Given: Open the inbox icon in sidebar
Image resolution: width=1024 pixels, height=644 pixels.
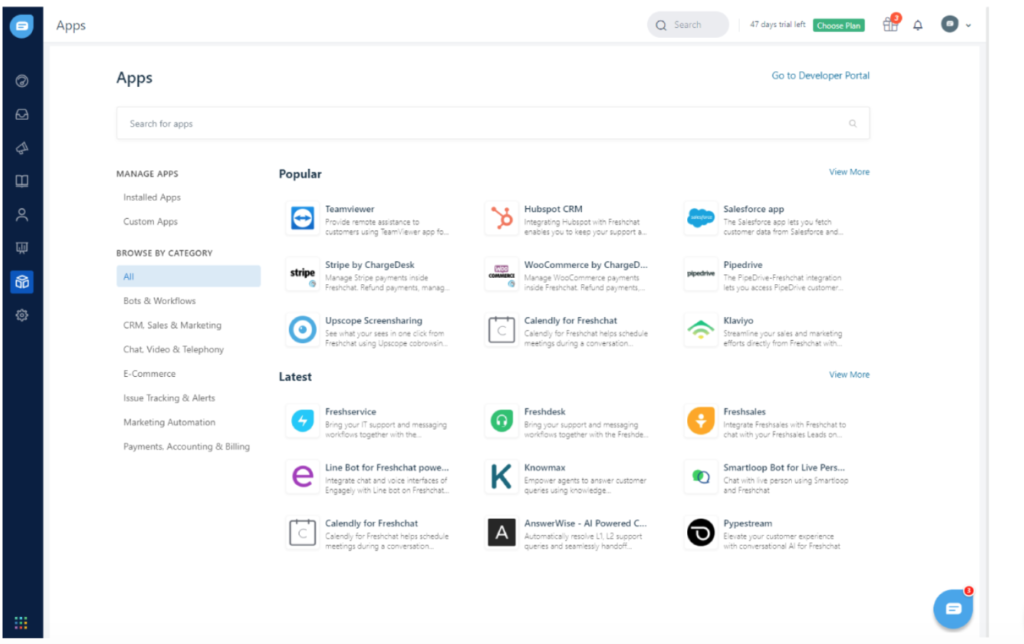Looking at the screenshot, I should [x=22, y=114].
